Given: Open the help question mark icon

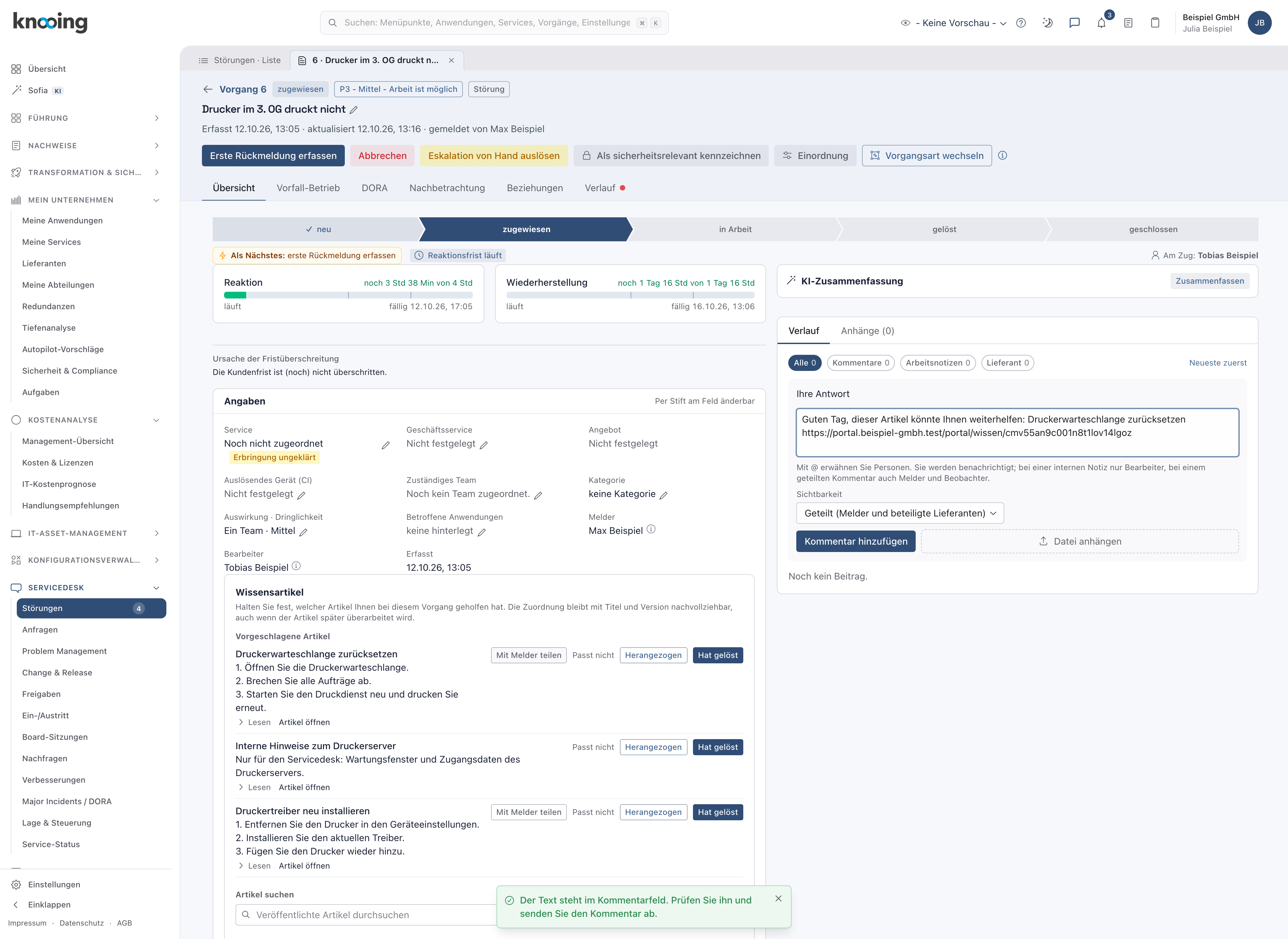Looking at the screenshot, I should (x=1021, y=23).
